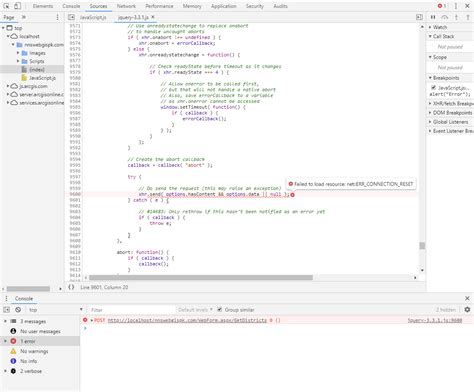Viewport: 474px width, 392px height.
Task: Switch to the Network tab
Action: click(126, 6)
